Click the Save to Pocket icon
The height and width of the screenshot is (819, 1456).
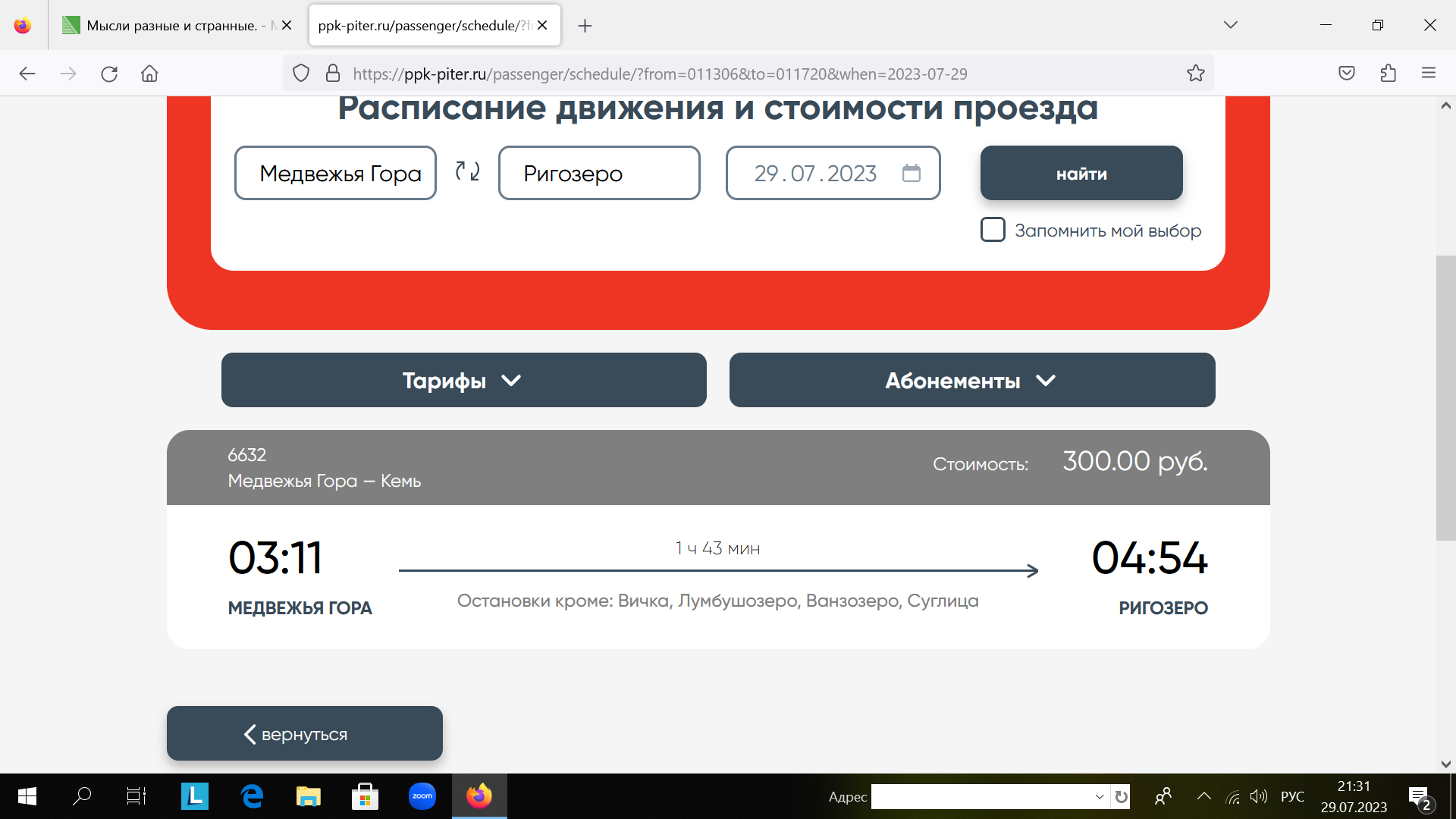(1346, 74)
